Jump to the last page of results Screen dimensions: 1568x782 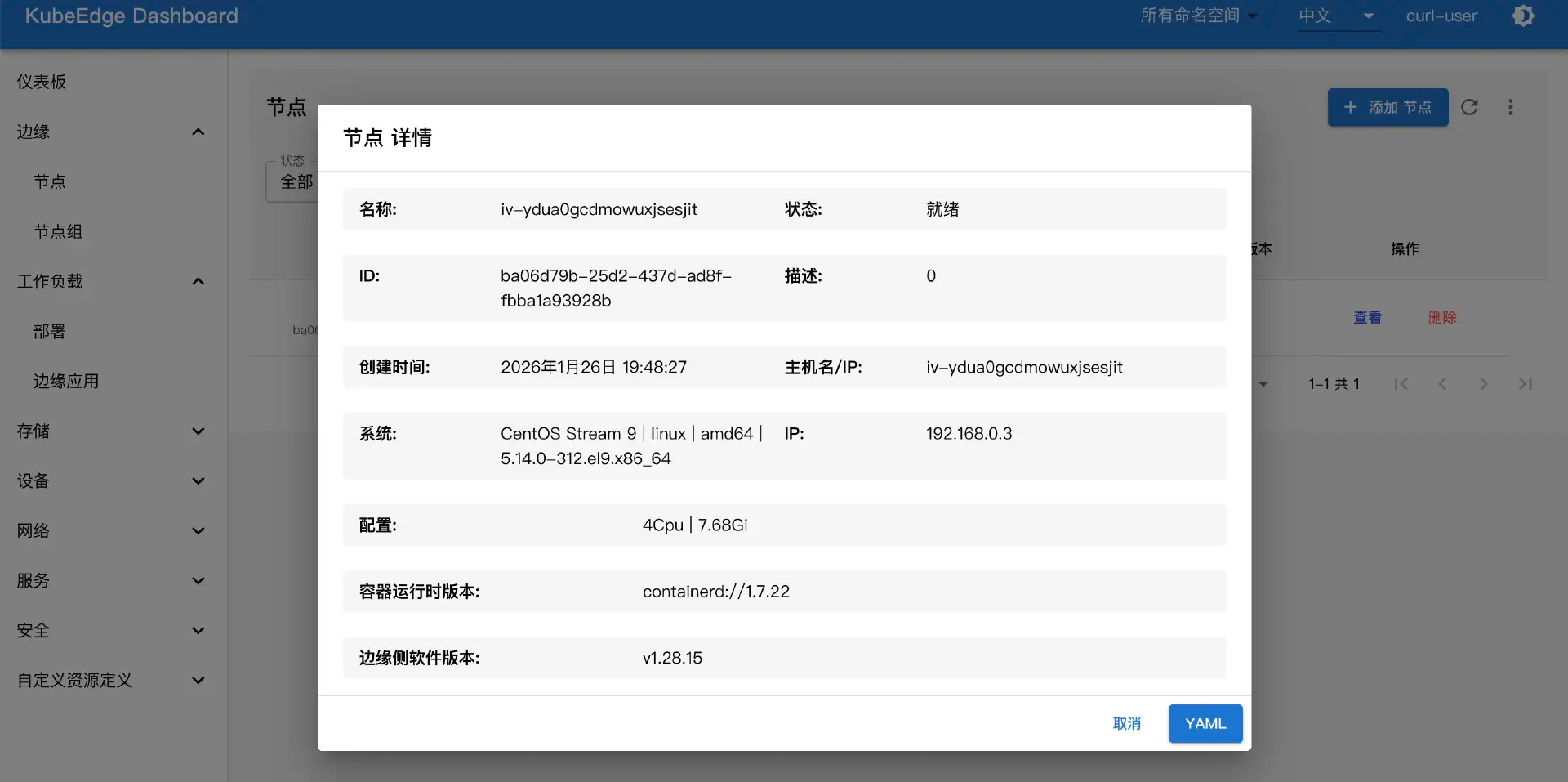[1525, 383]
